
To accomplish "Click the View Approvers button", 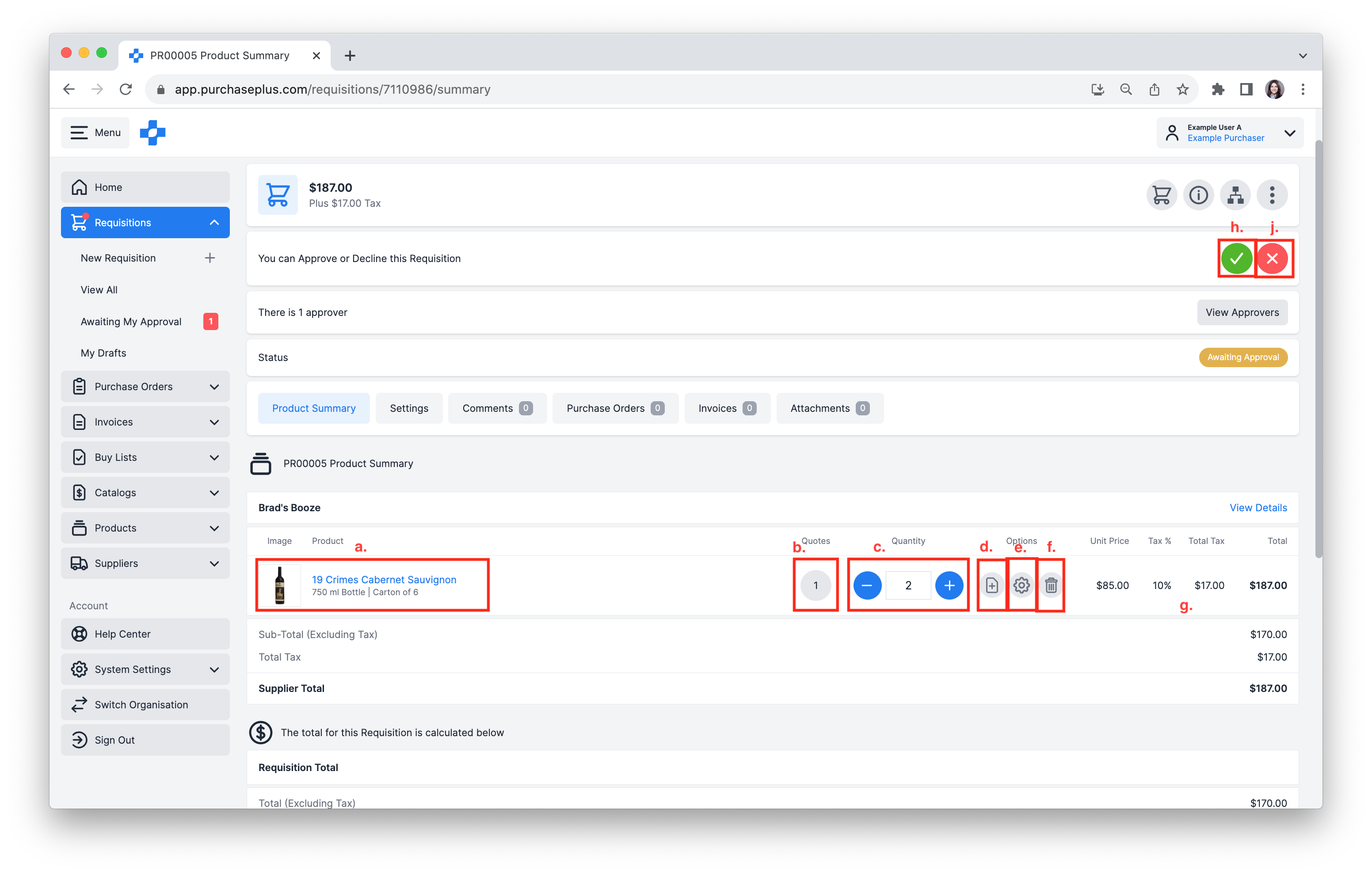I will pyautogui.click(x=1242, y=312).
